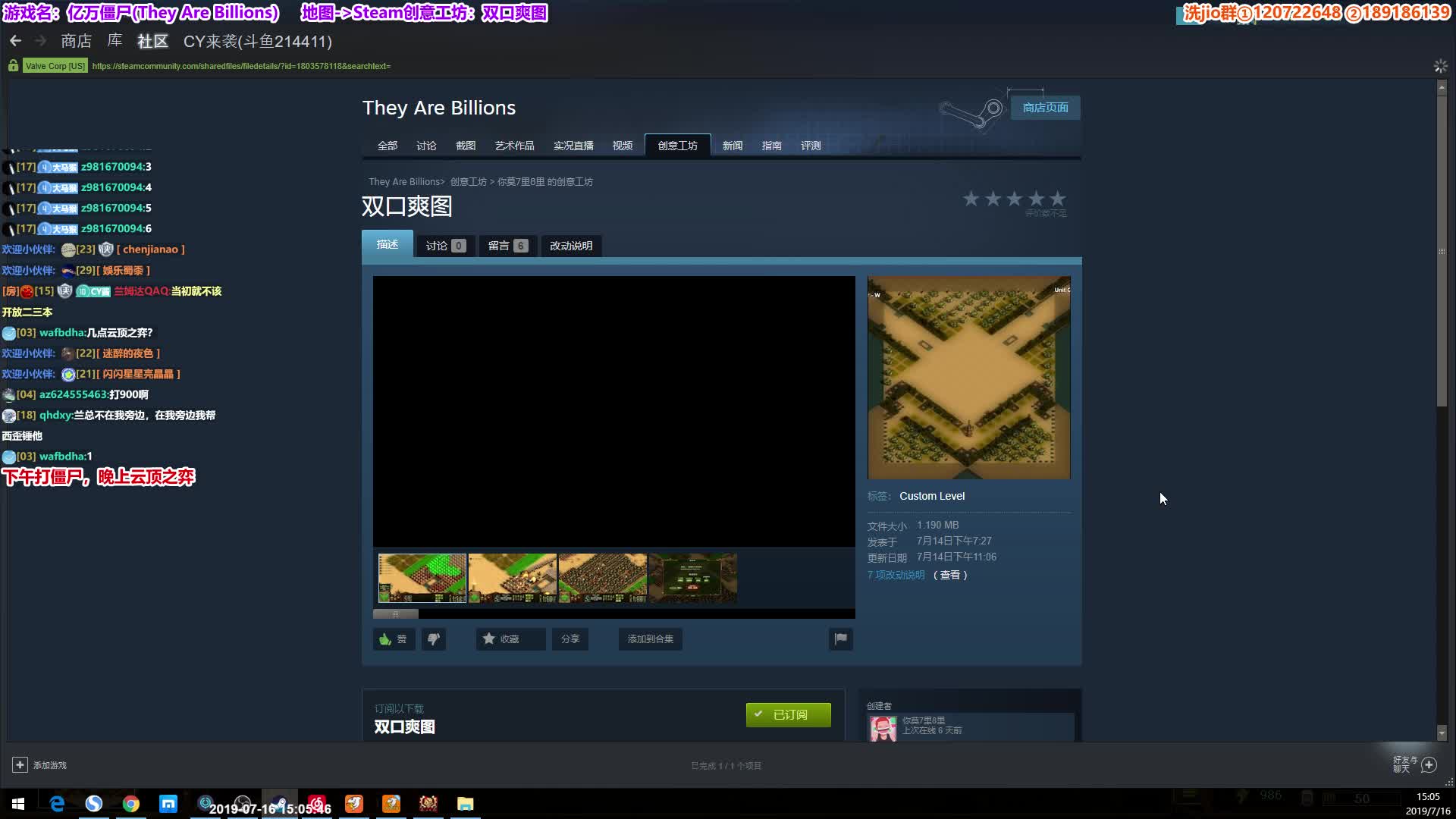Screen dimensions: 1456x819
Task: Switch to the 描述 description tab
Action: point(388,244)
